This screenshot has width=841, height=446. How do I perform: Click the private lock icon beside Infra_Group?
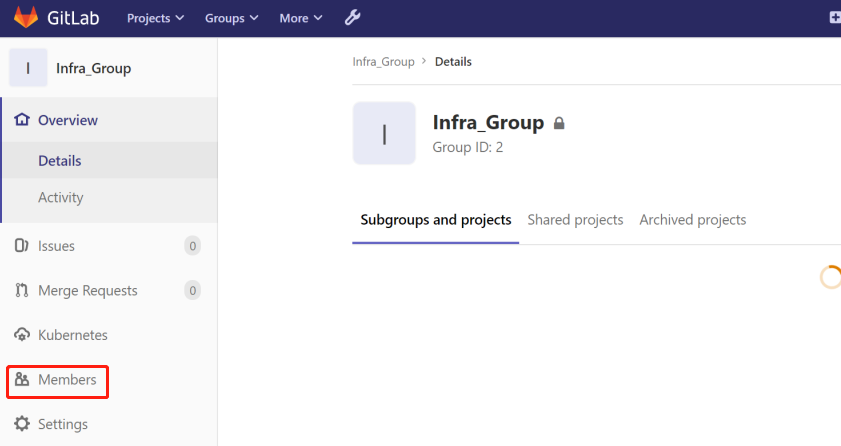click(x=559, y=123)
